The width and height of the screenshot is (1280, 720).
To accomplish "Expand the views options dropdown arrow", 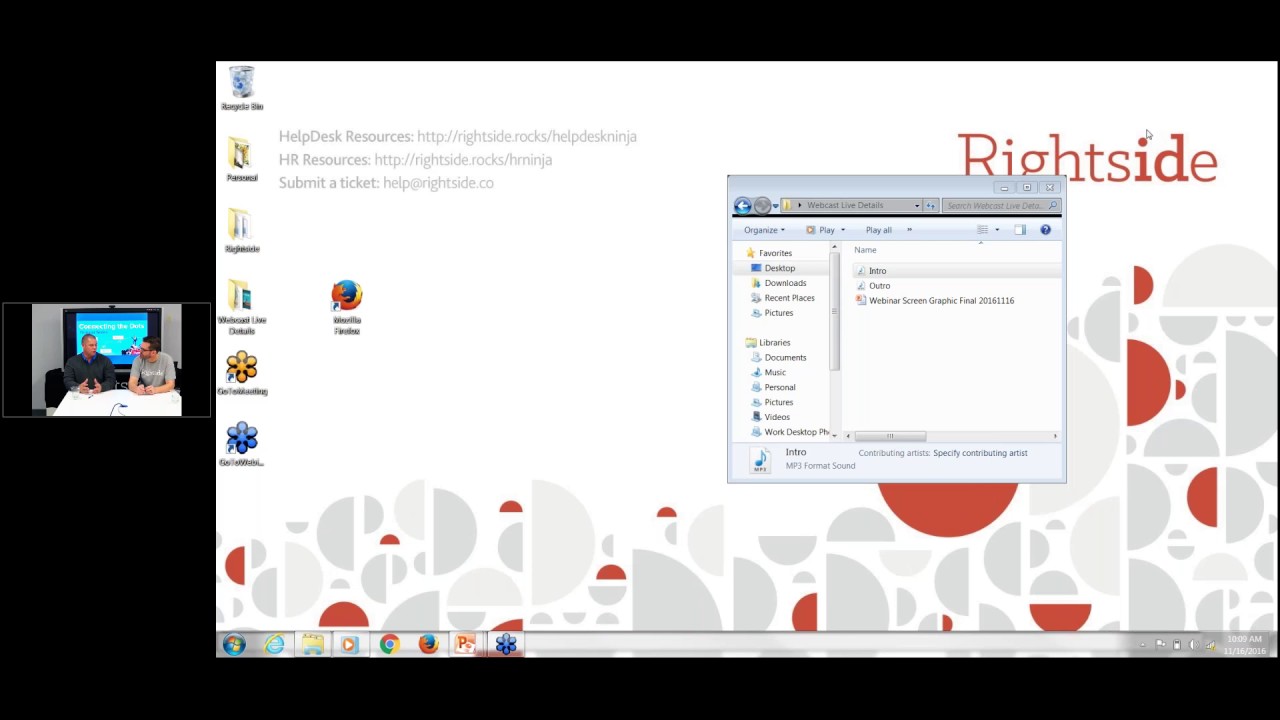I will pos(996,230).
